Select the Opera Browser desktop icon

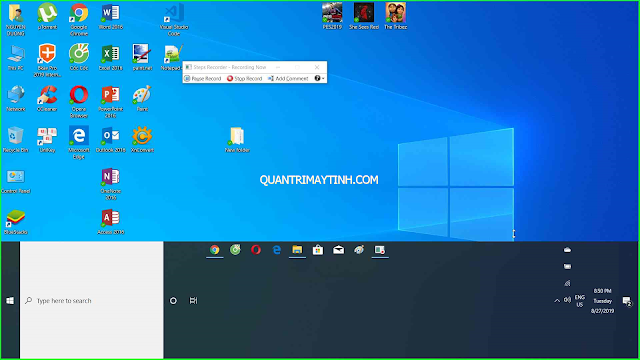(x=79, y=102)
